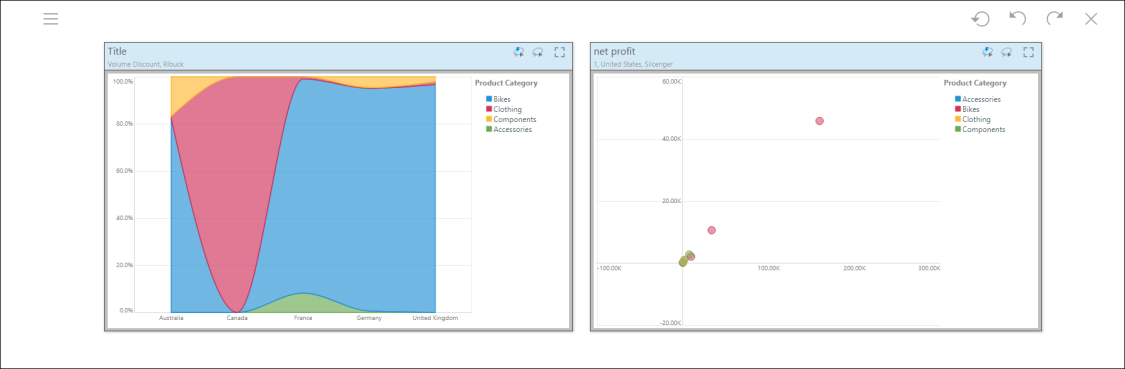Screen dimensions: 1125x369
Task: Select the highest pink scatter point
Action: click(x=819, y=121)
